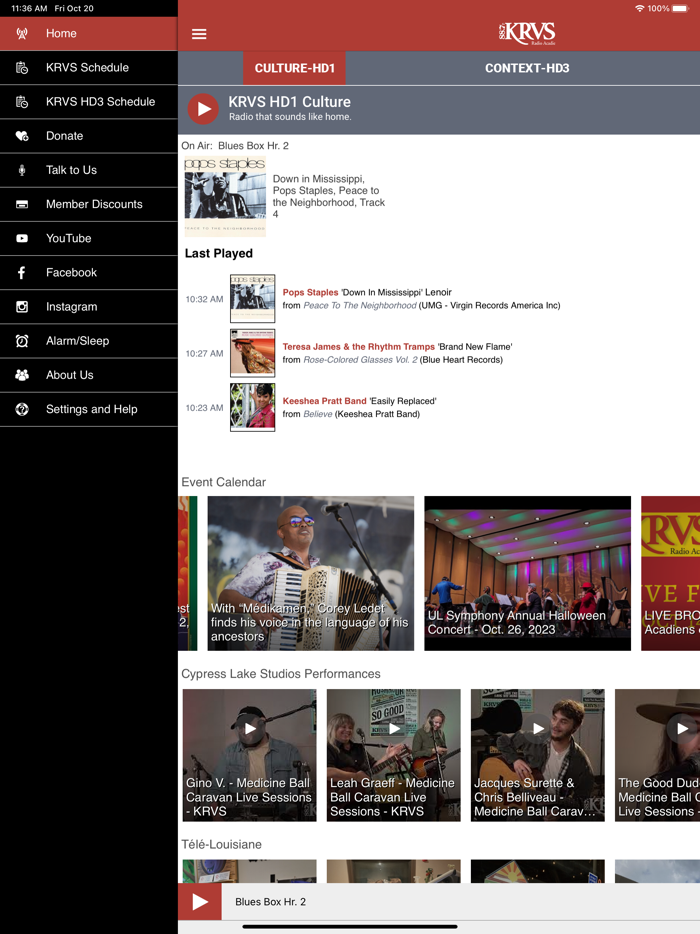Viewport: 700px width, 934px height.
Task: Tap the 10:27 AM Teresa James album thumbnail
Action: [253, 353]
